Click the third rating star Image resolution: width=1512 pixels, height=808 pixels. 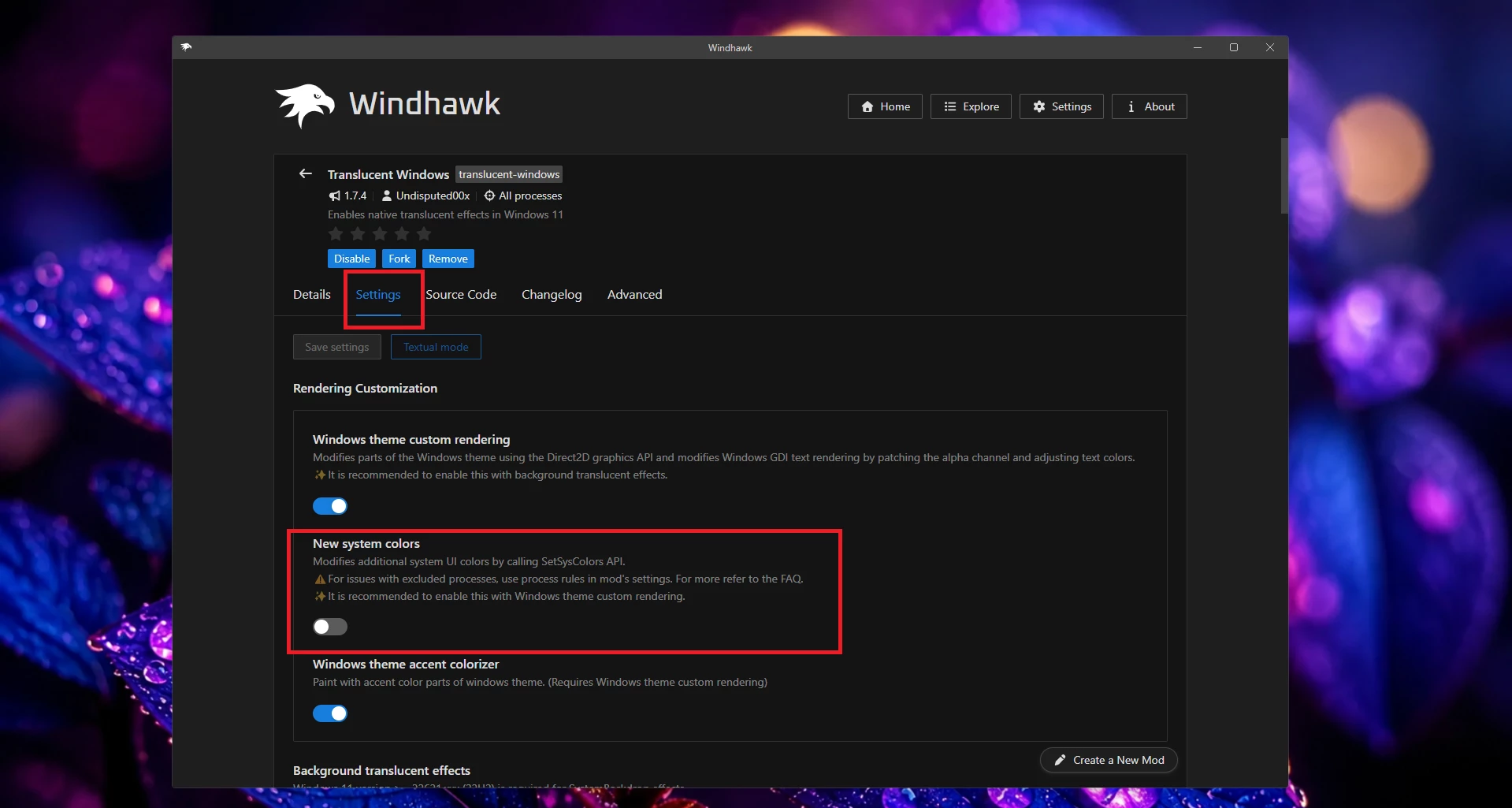point(380,234)
